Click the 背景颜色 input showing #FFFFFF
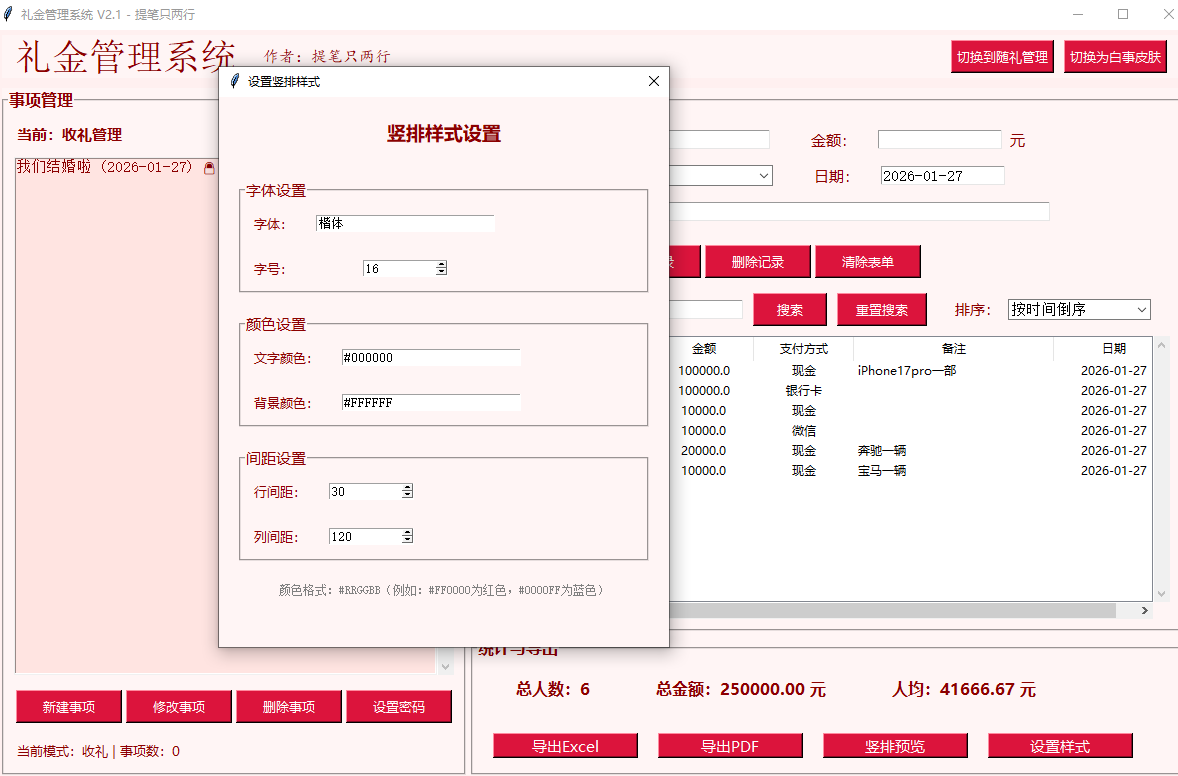 point(430,401)
